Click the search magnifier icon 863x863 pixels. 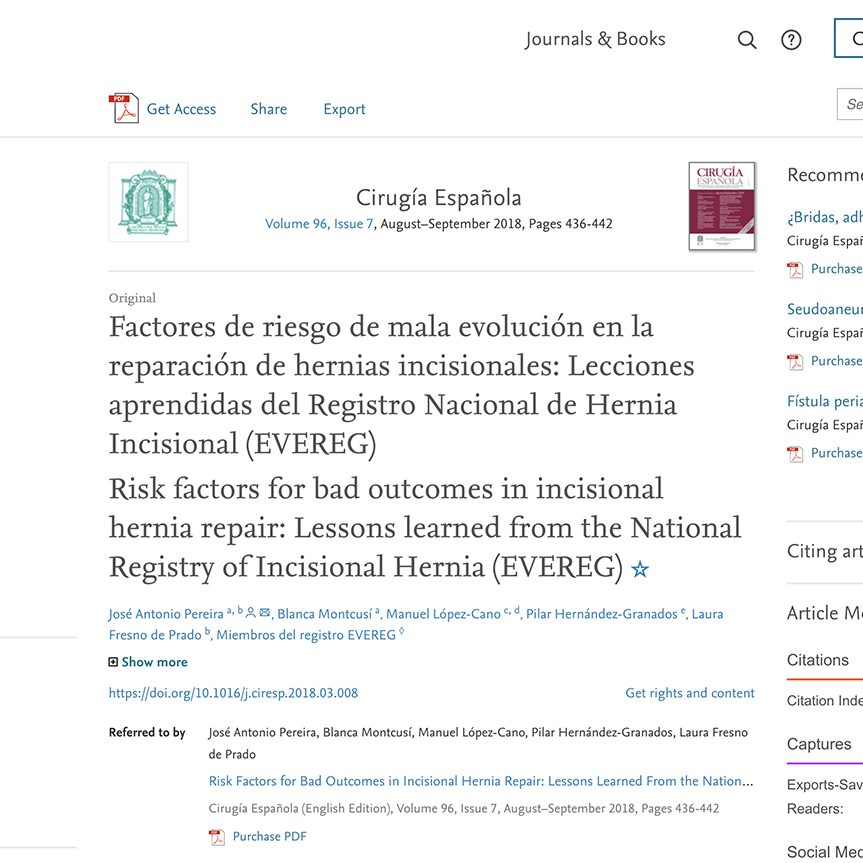[746, 40]
